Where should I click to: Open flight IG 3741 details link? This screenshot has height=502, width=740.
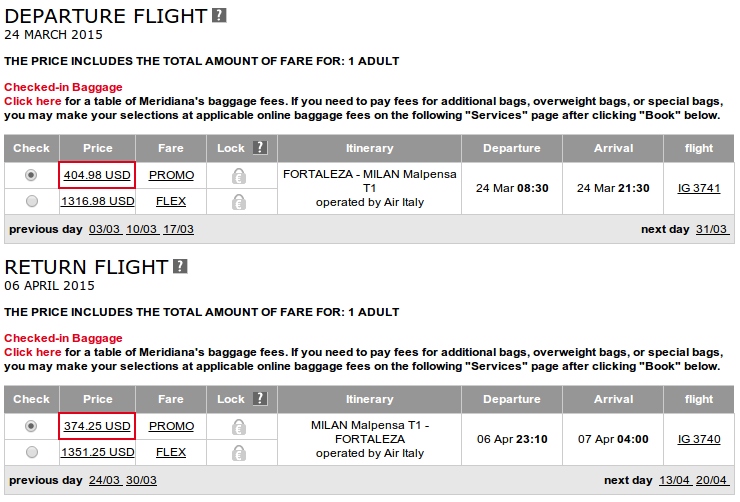tap(699, 188)
